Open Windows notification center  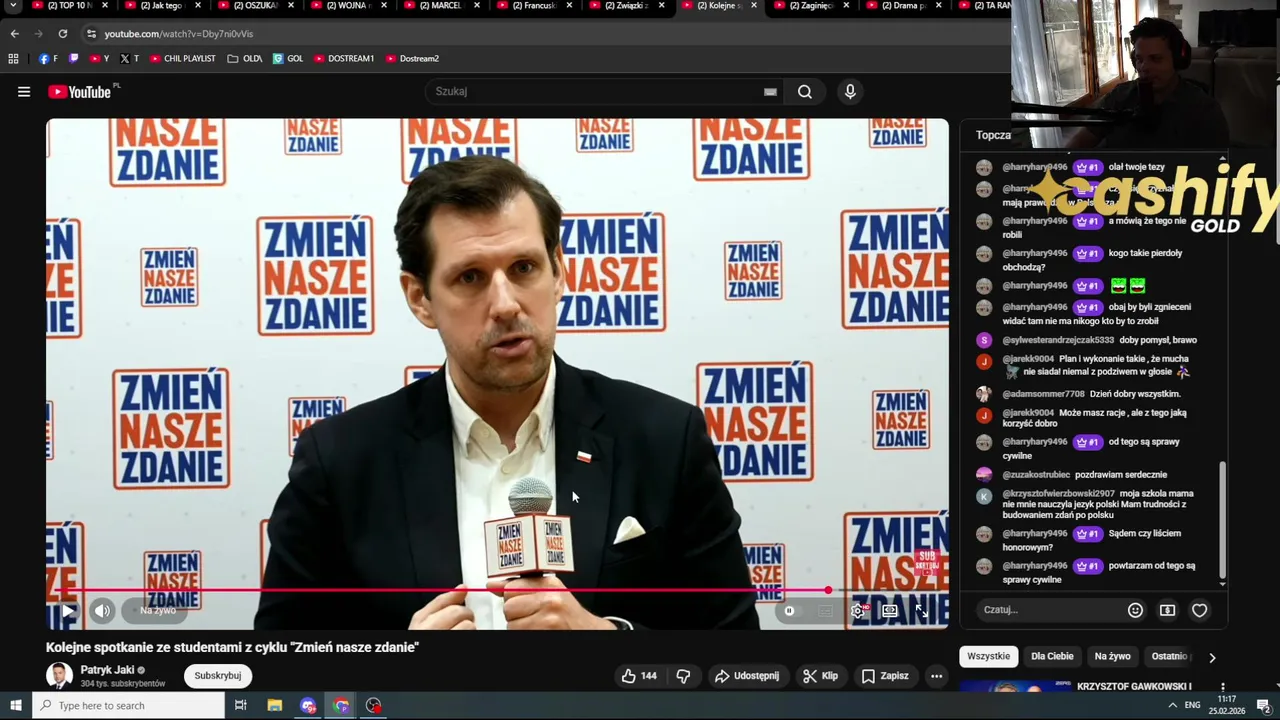pos(1263,706)
